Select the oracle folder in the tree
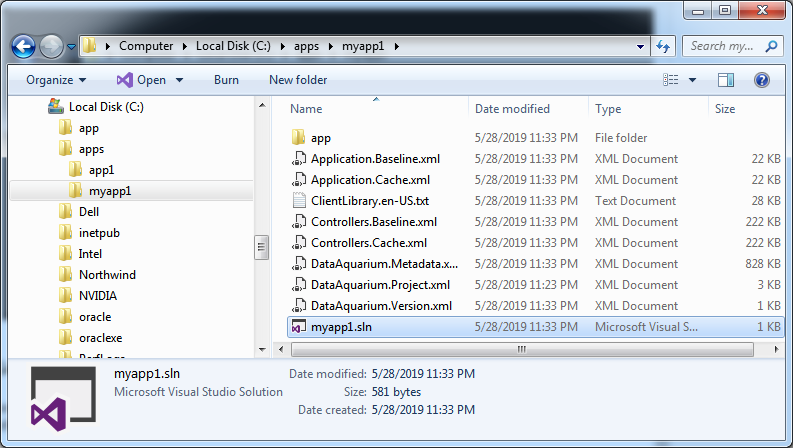The height and width of the screenshot is (448, 793). 95,317
